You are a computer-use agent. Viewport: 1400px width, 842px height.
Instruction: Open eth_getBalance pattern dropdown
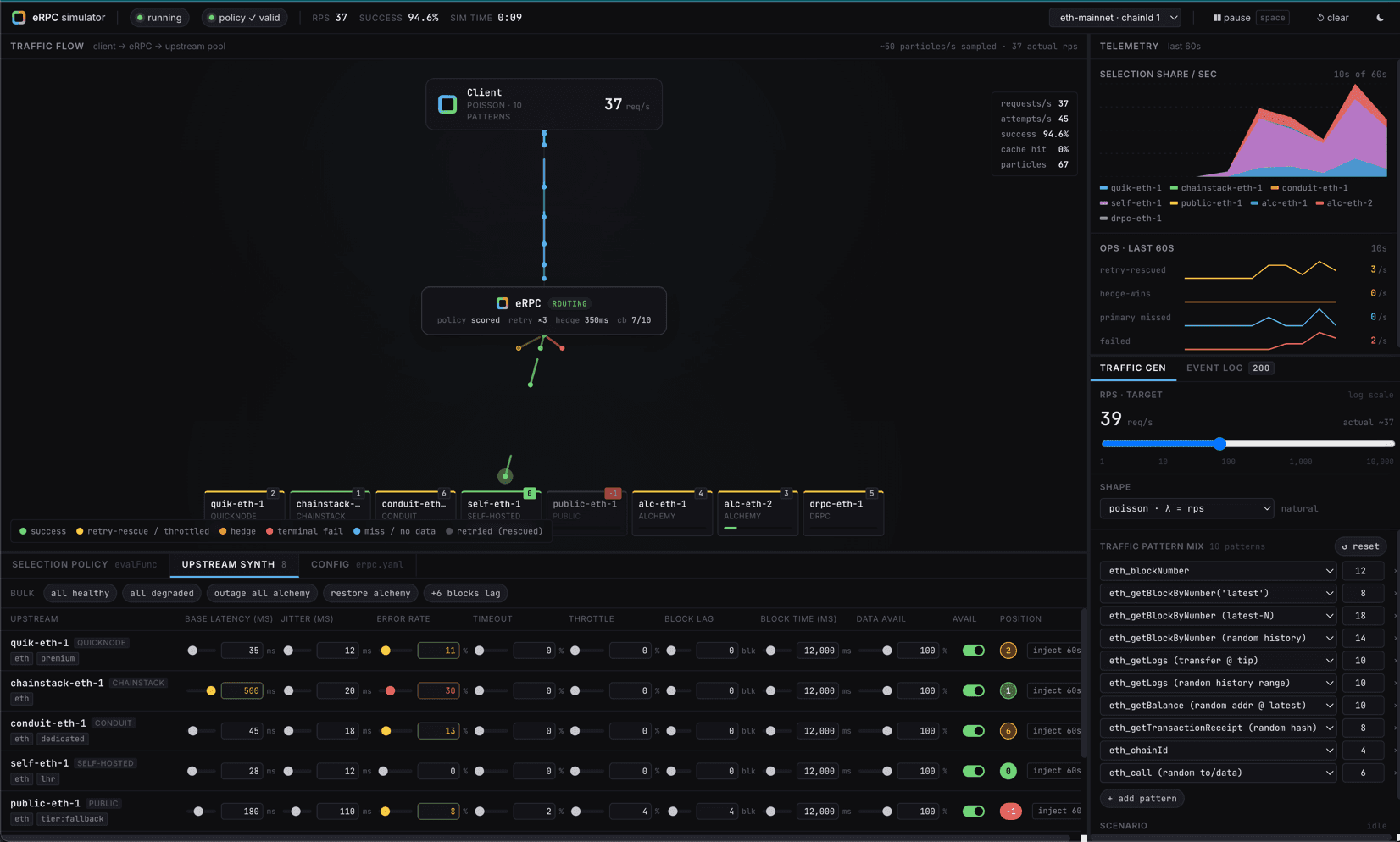[1219, 706]
